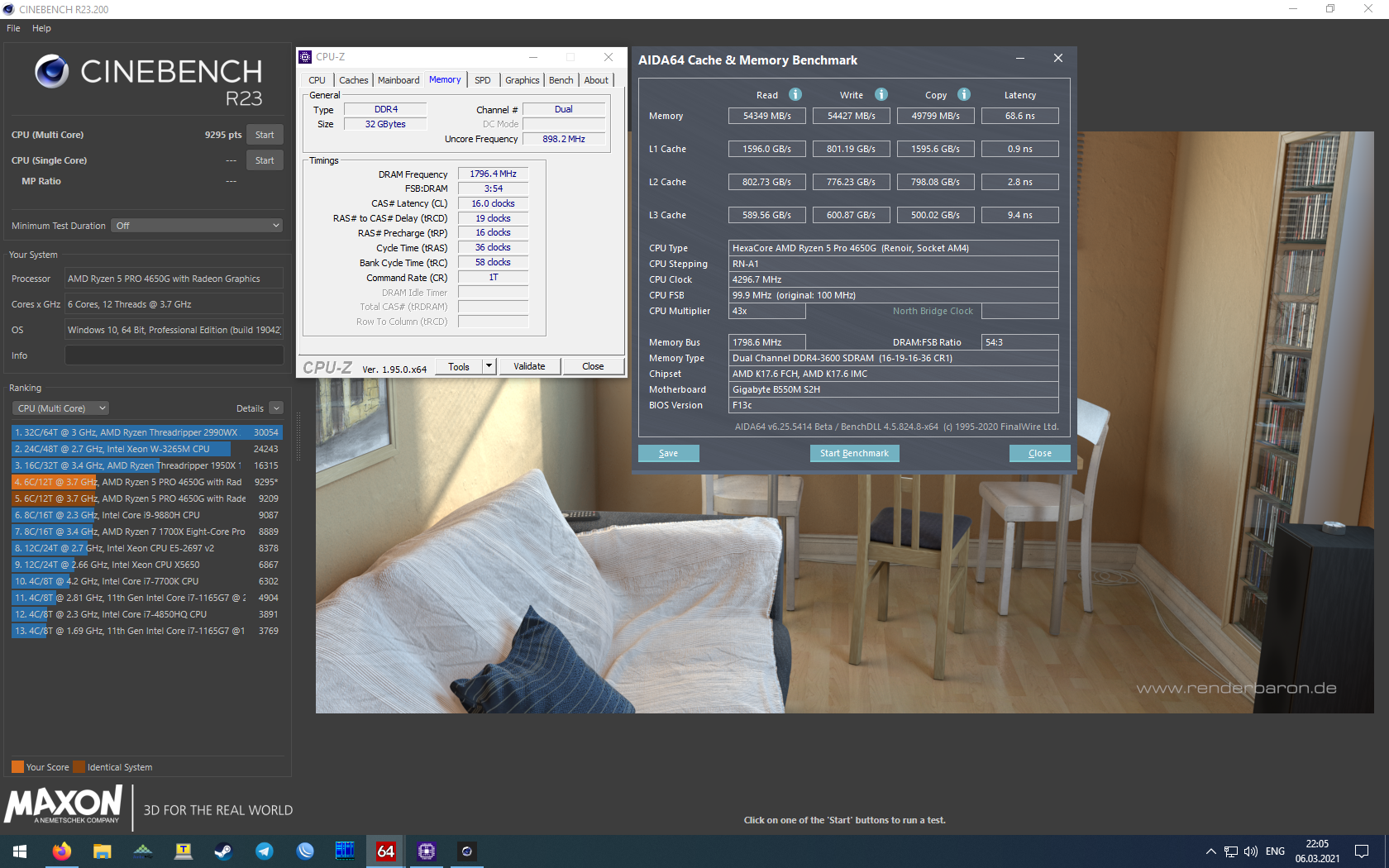Image resolution: width=1389 pixels, height=868 pixels.
Task: Expand the CPU (Multi Core) ranking dropdown
Action: click(x=60, y=408)
